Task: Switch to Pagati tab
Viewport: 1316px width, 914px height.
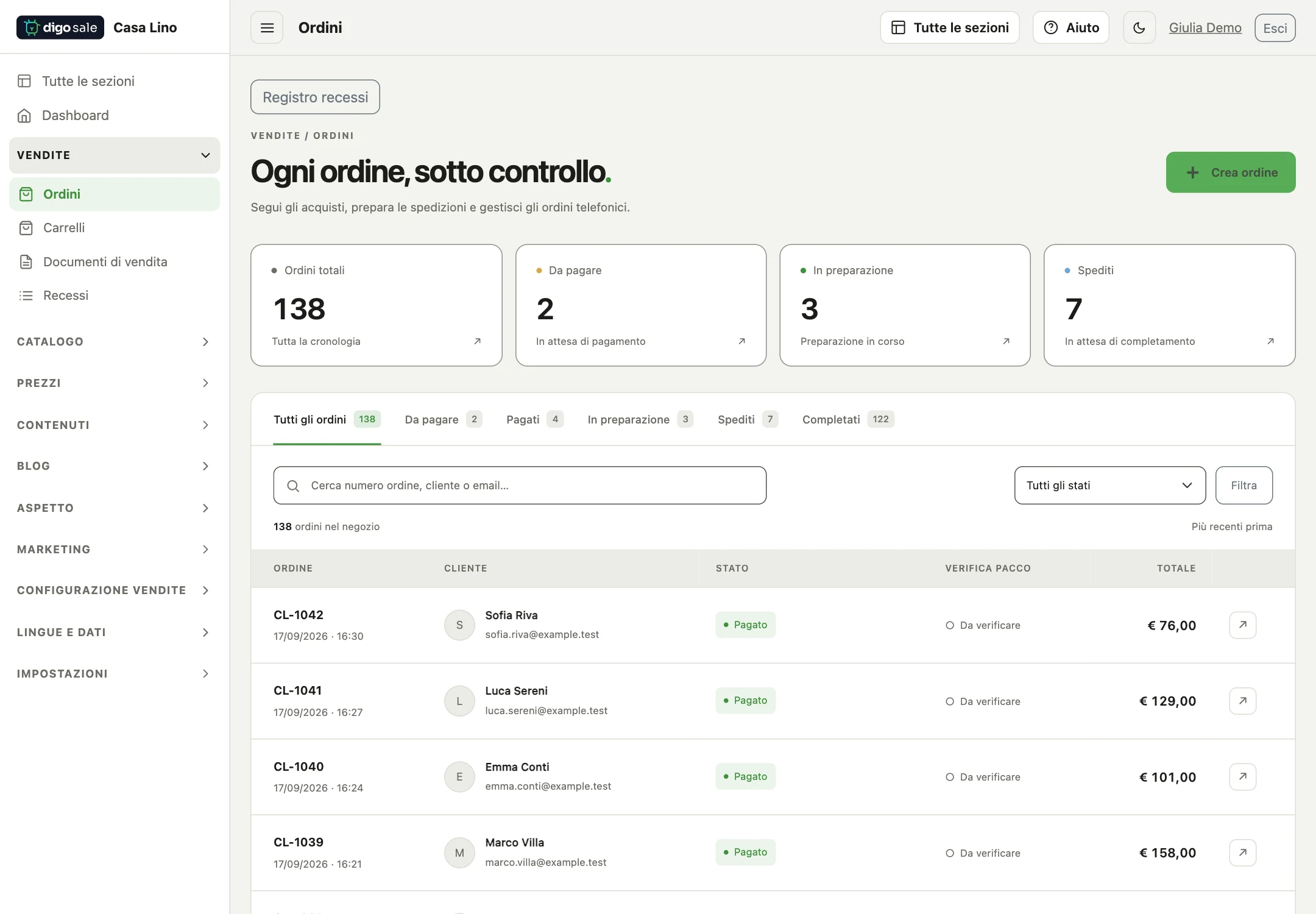Action: (x=534, y=420)
